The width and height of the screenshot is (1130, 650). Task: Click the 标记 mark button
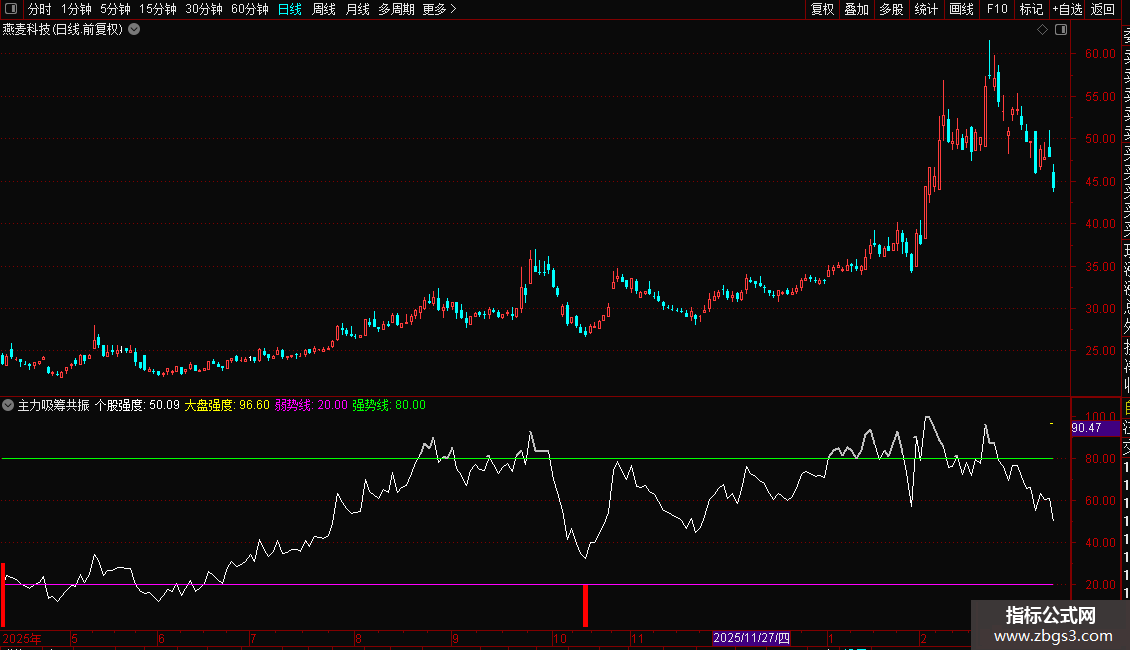[1031, 9]
